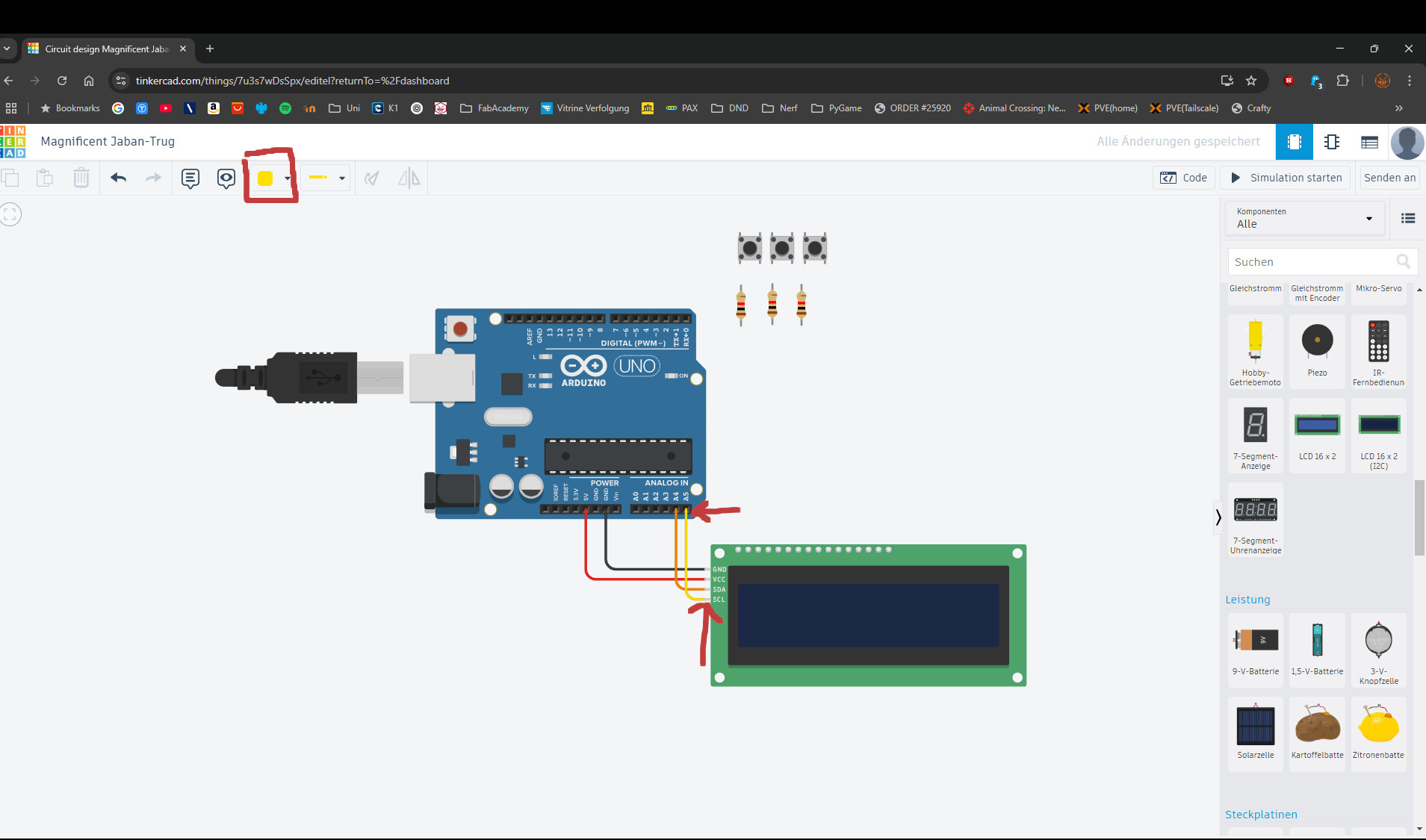Select the LCD 16 x 2 (I2C) component
The width and height of the screenshot is (1426, 840).
(1378, 435)
